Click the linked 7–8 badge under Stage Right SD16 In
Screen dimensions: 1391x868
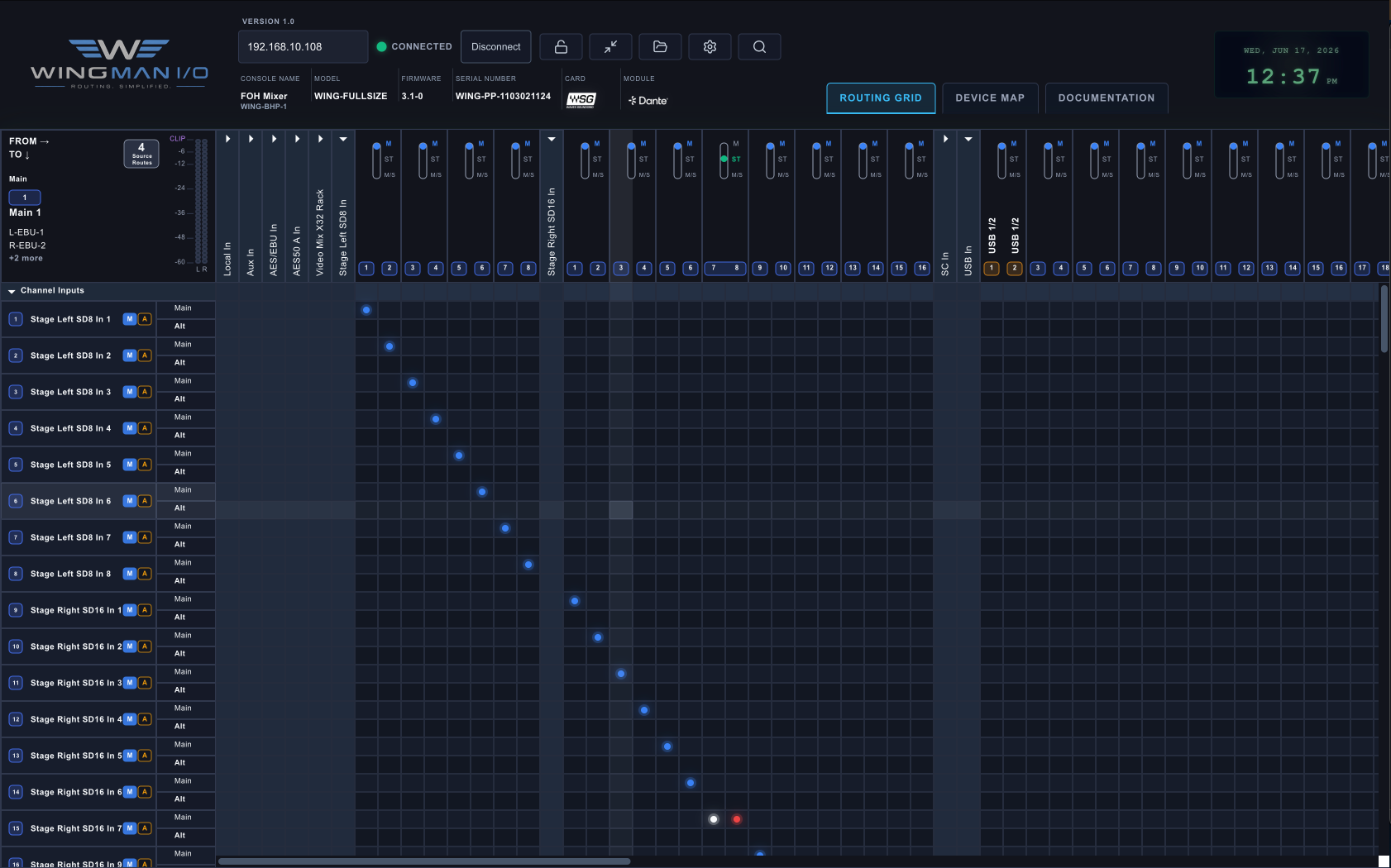[x=725, y=268]
